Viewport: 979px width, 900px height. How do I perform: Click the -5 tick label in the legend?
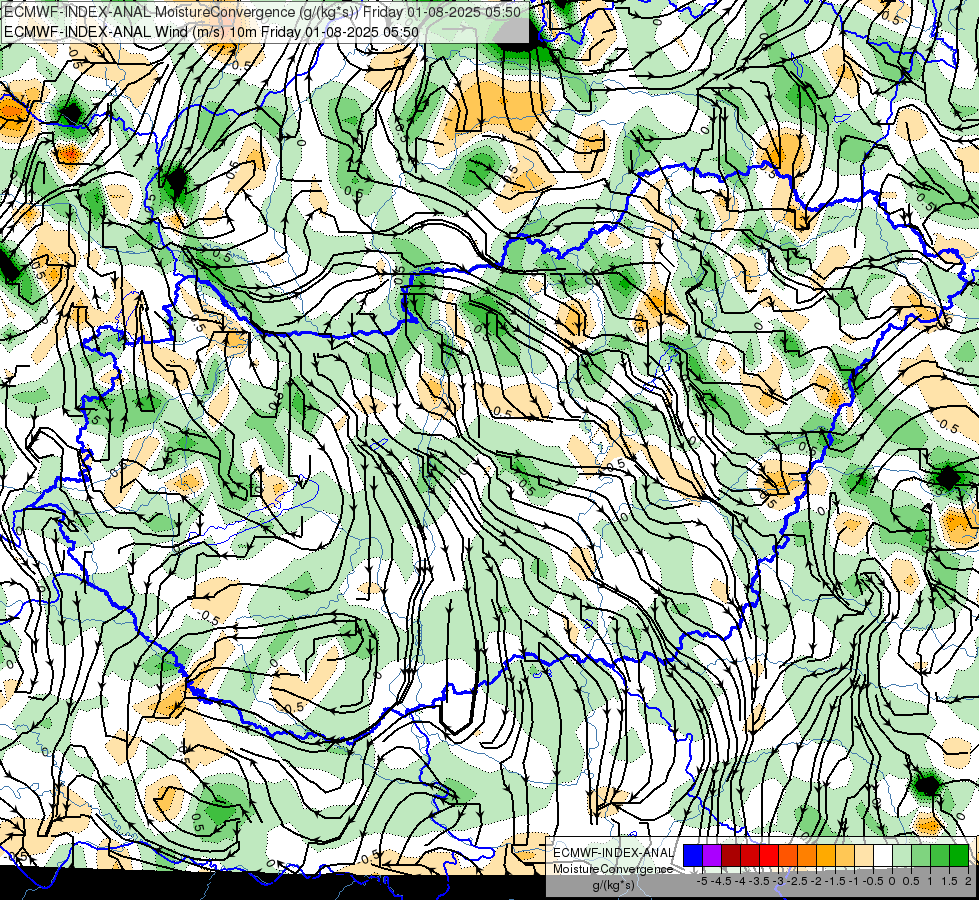pyautogui.click(x=702, y=881)
